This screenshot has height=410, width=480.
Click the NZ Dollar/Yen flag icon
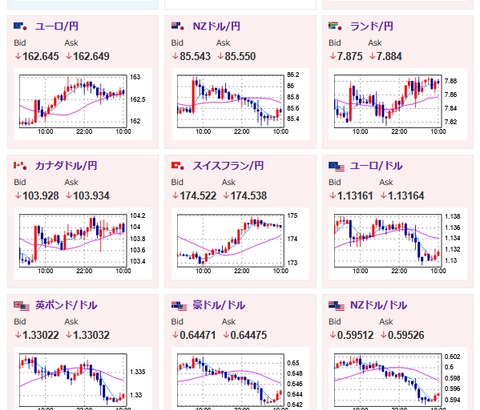click(178, 26)
